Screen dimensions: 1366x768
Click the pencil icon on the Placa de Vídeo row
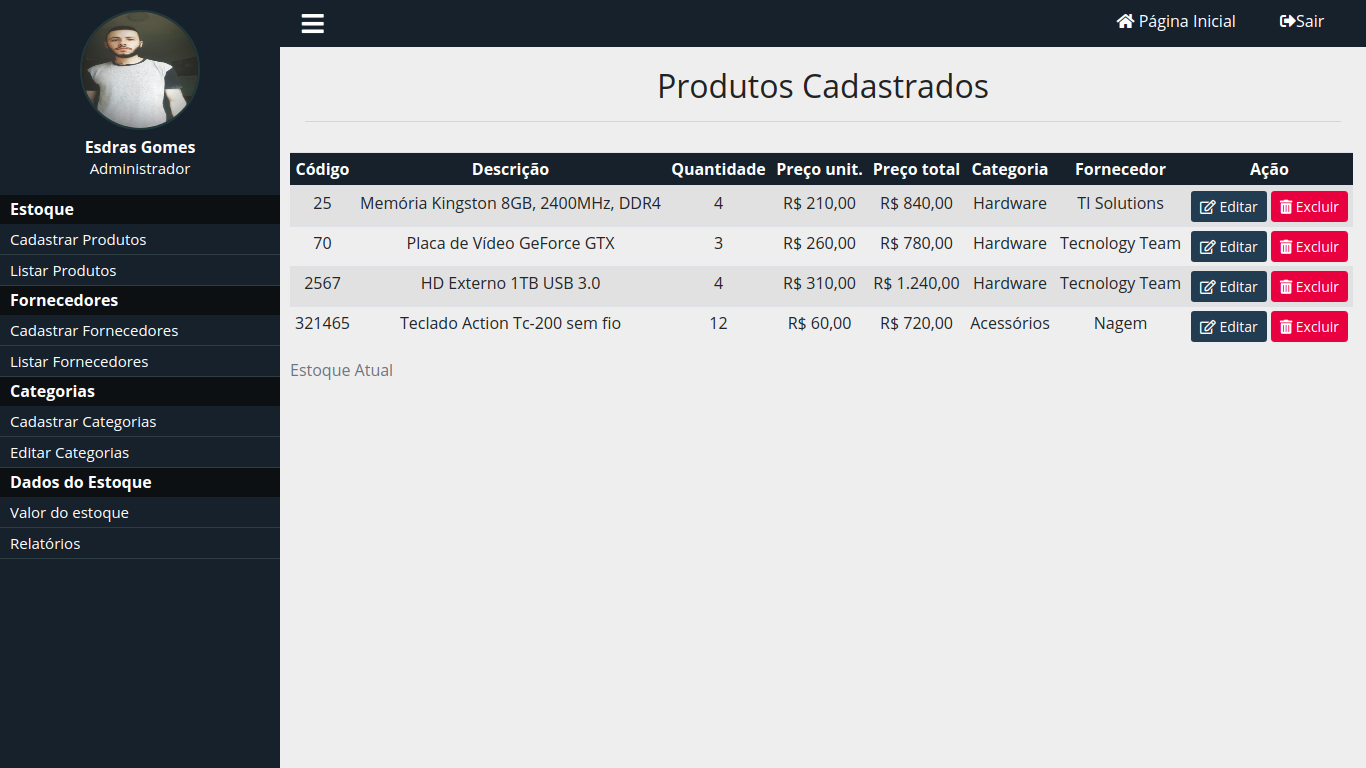[x=1208, y=246]
